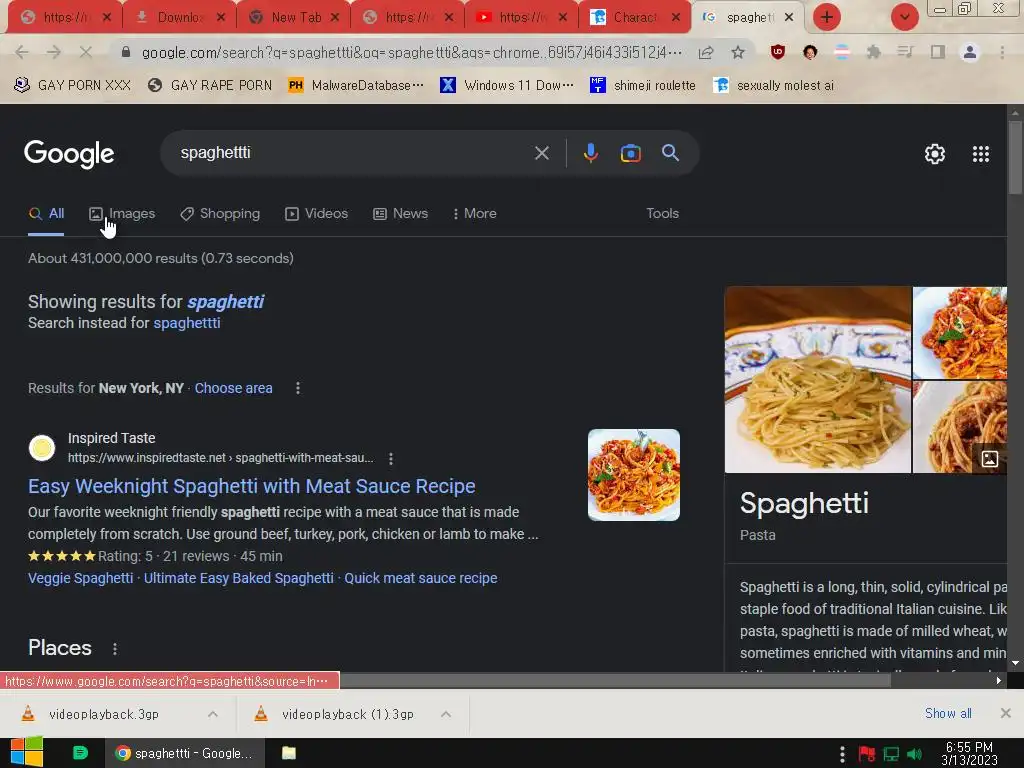The image size is (1024, 768).
Task: Open the tab search dropdown arrow
Action: 904,17
